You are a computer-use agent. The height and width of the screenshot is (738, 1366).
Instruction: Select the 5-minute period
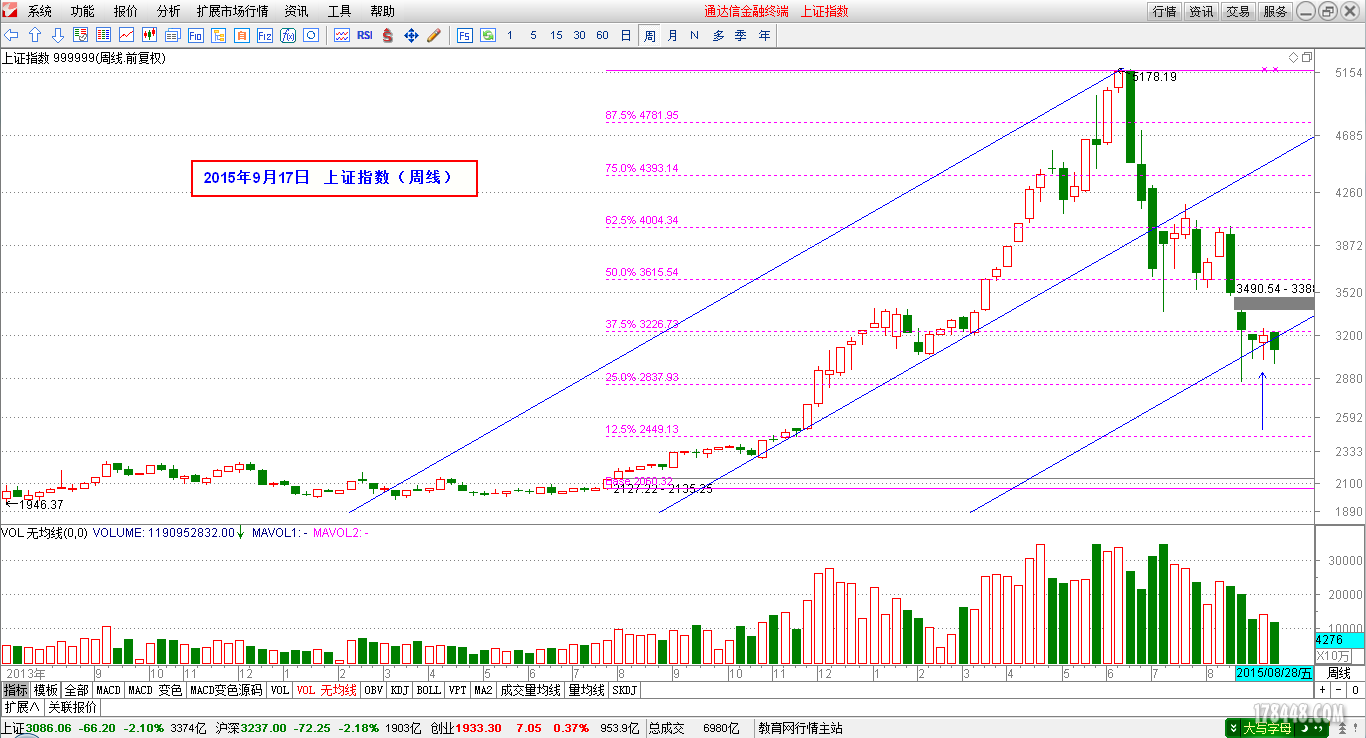click(x=533, y=35)
